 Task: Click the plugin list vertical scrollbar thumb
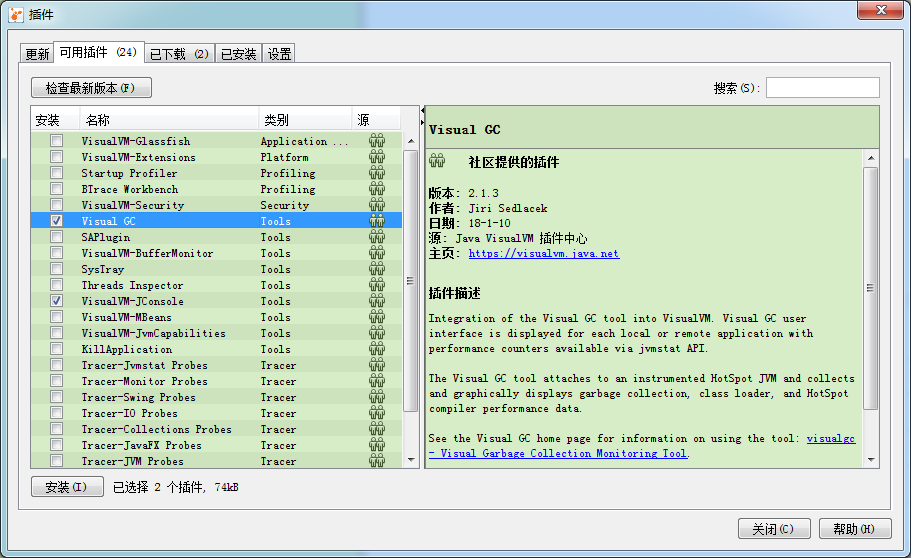(411, 281)
